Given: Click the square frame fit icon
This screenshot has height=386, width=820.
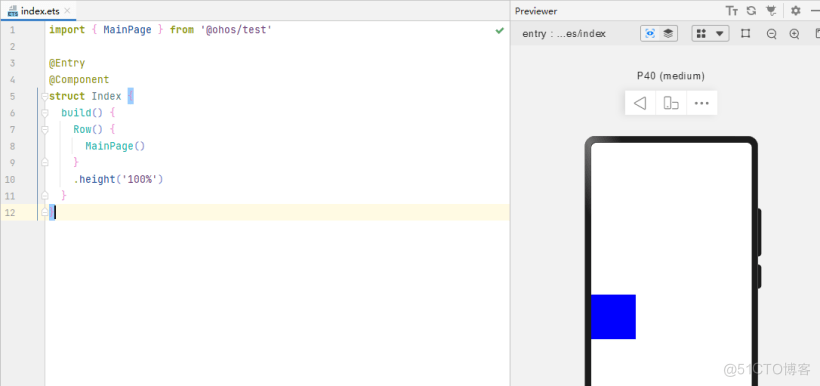Looking at the screenshot, I should (x=746, y=33).
